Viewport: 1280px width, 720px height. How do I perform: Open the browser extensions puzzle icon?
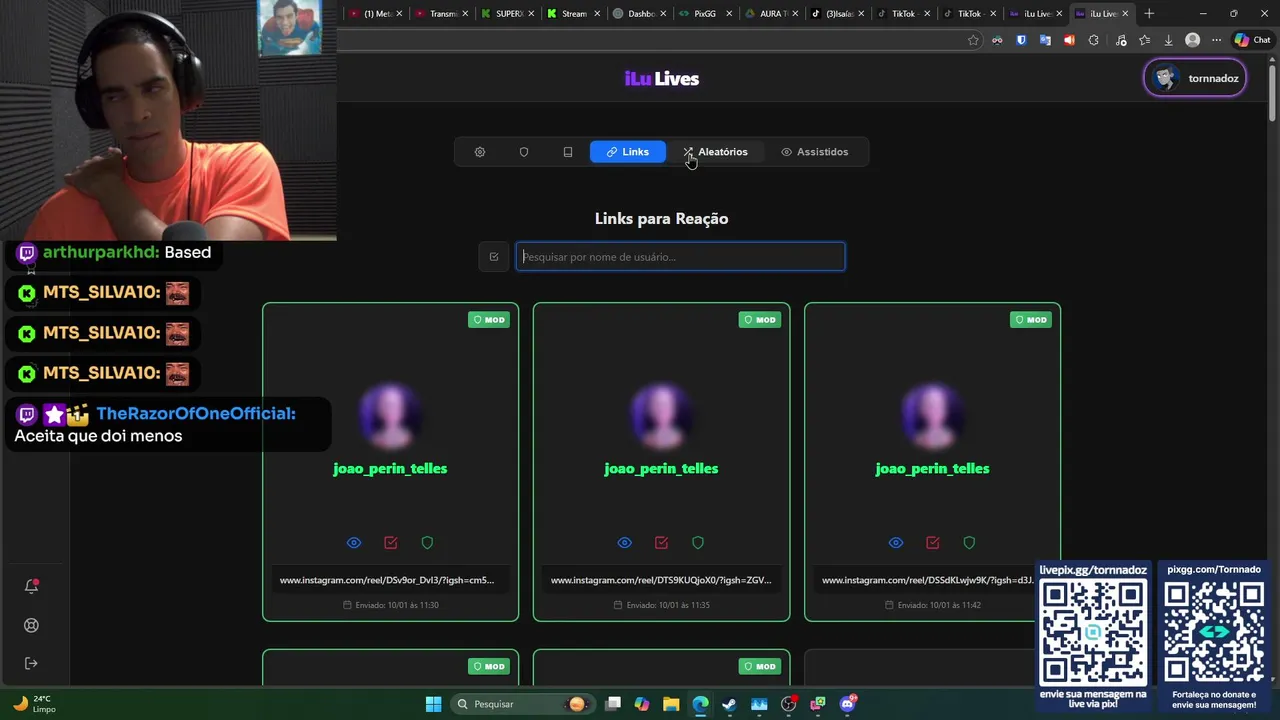pyautogui.click(x=1093, y=40)
